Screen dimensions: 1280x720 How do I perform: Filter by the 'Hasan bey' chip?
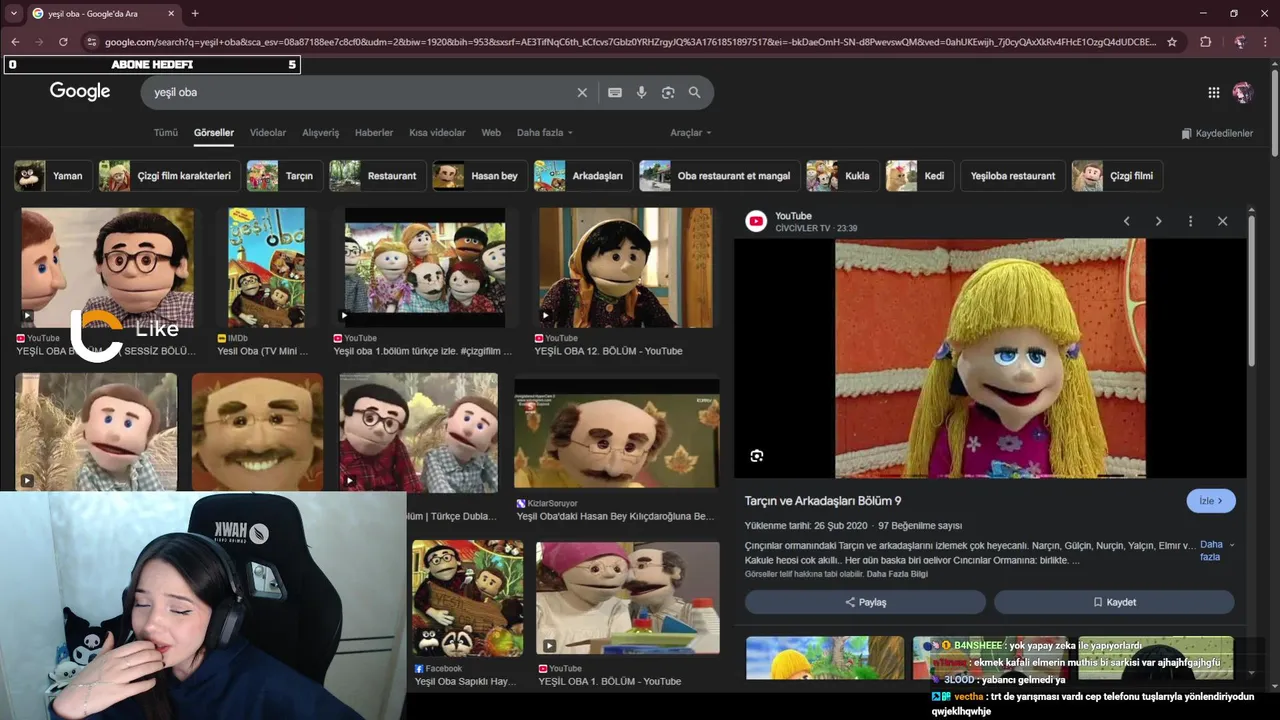478,176
